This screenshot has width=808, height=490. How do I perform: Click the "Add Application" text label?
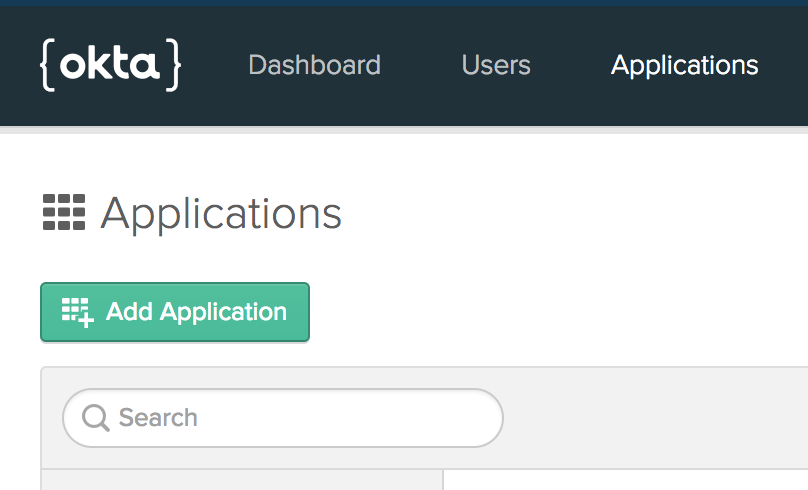pyautogui.click(x=196, y=312)
